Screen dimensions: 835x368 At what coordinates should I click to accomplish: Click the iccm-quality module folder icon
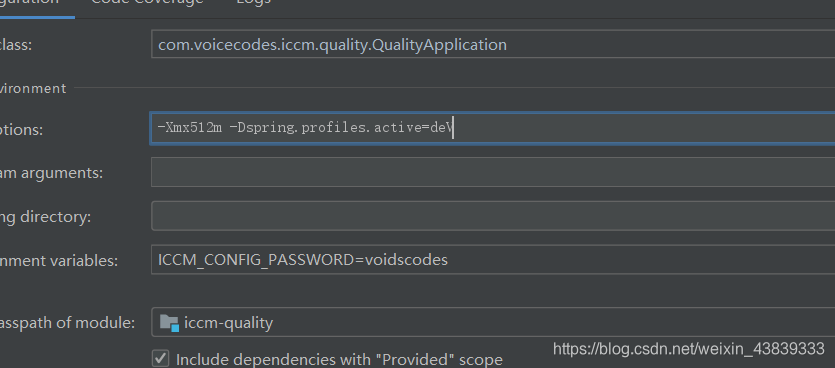click(169, 323)
